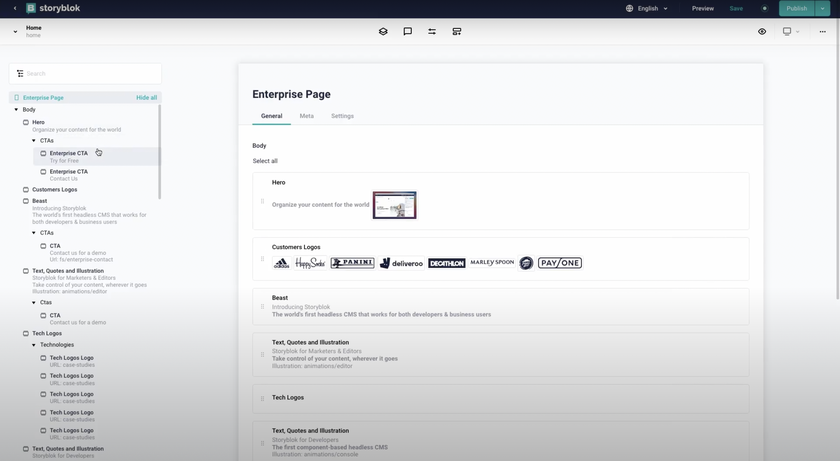
Task: Click the Decathlon logo
Action: pos(446,263)
